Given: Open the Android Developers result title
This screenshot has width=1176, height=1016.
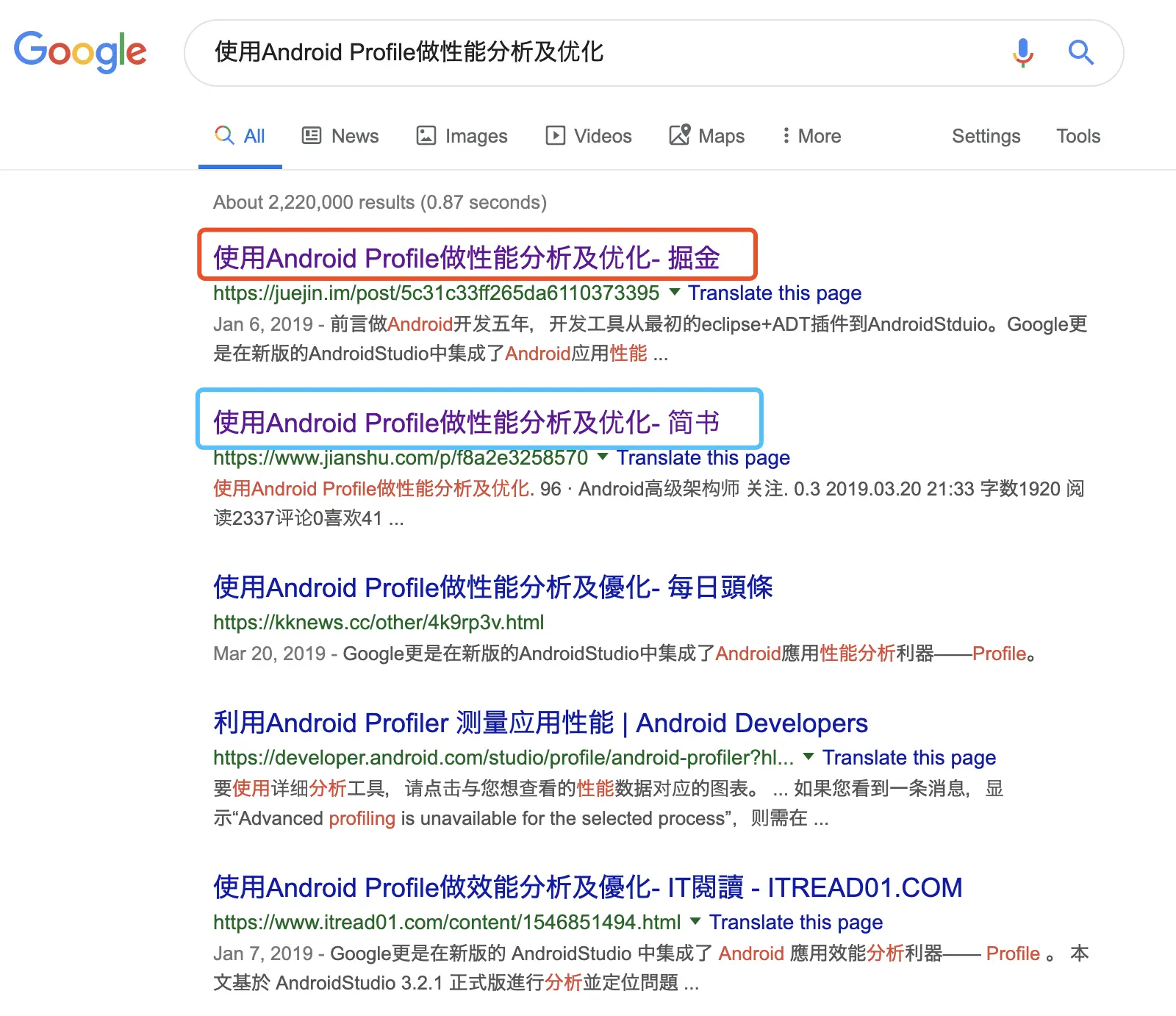Looking at the screenshot, I should (x=540, y=723).
